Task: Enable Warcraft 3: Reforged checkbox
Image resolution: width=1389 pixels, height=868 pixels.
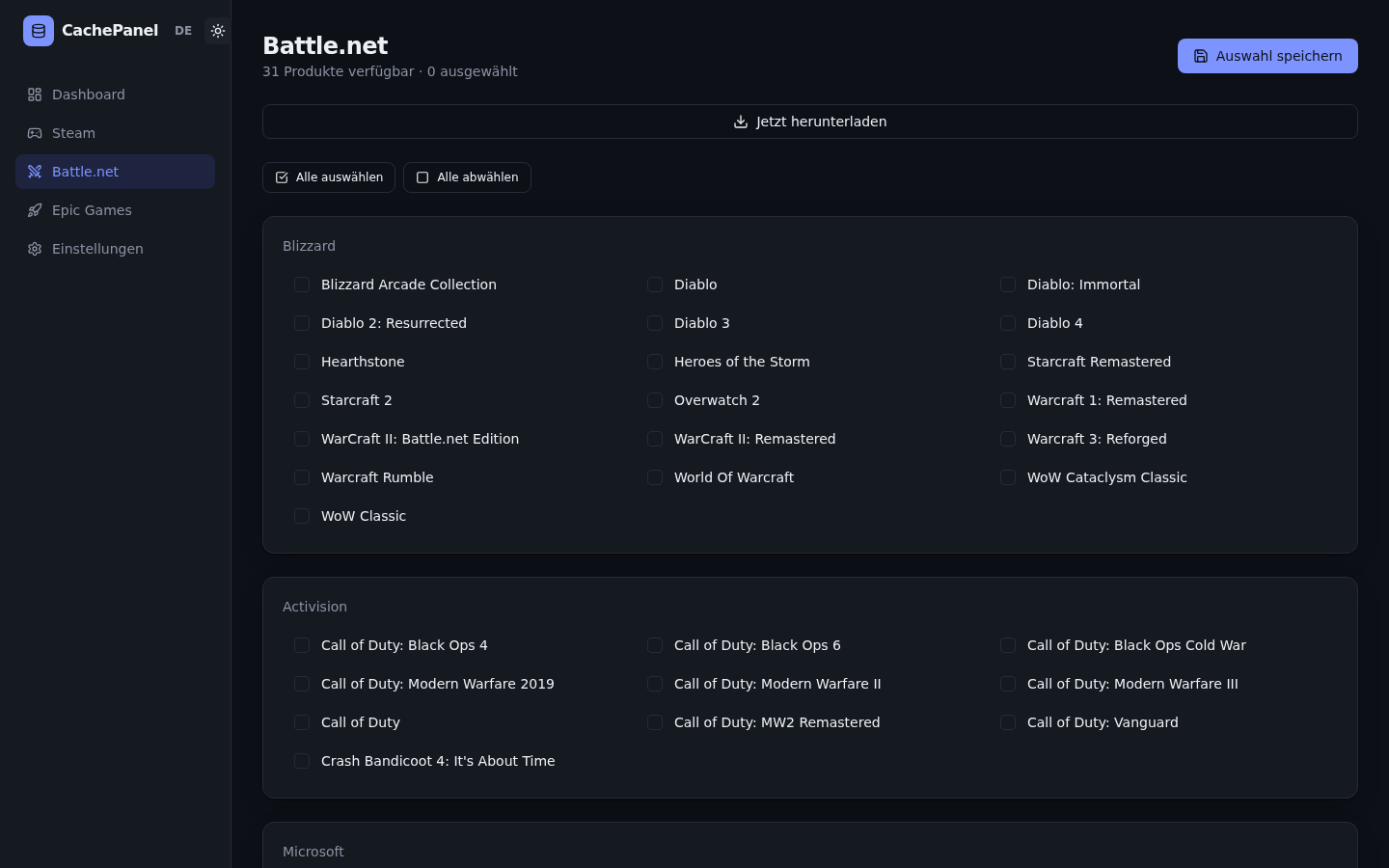Action: coord(1008,439)
